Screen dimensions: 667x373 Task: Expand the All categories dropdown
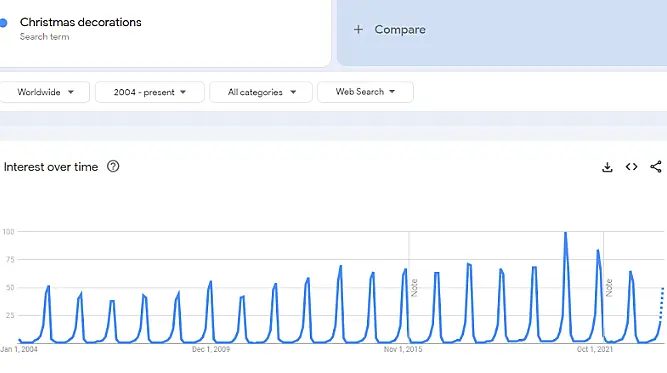[x=261, y=92]
